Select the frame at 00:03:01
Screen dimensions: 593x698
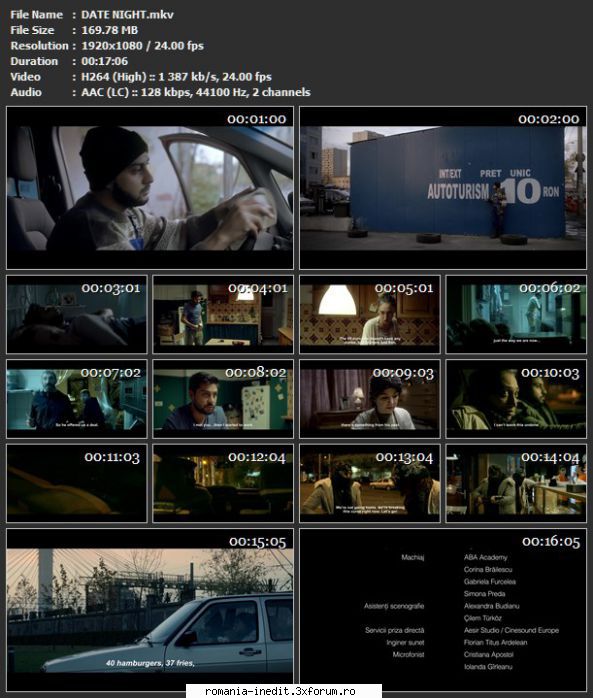(x=77, y=314)
